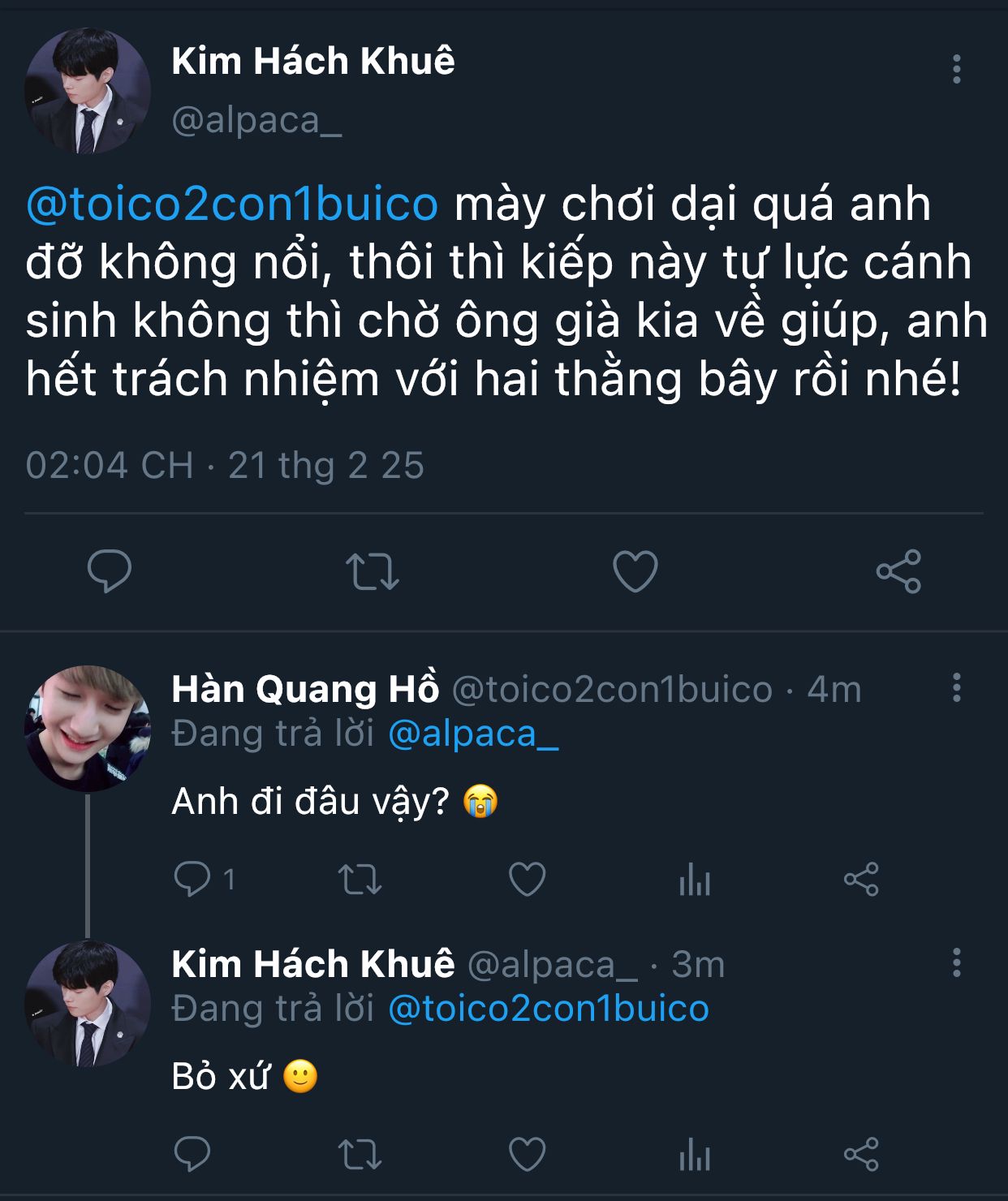Open the @alpaca_ link under Hàn Quang Hồ
Viewport: 1008px width, 1201px height.
tap(473, 734)
